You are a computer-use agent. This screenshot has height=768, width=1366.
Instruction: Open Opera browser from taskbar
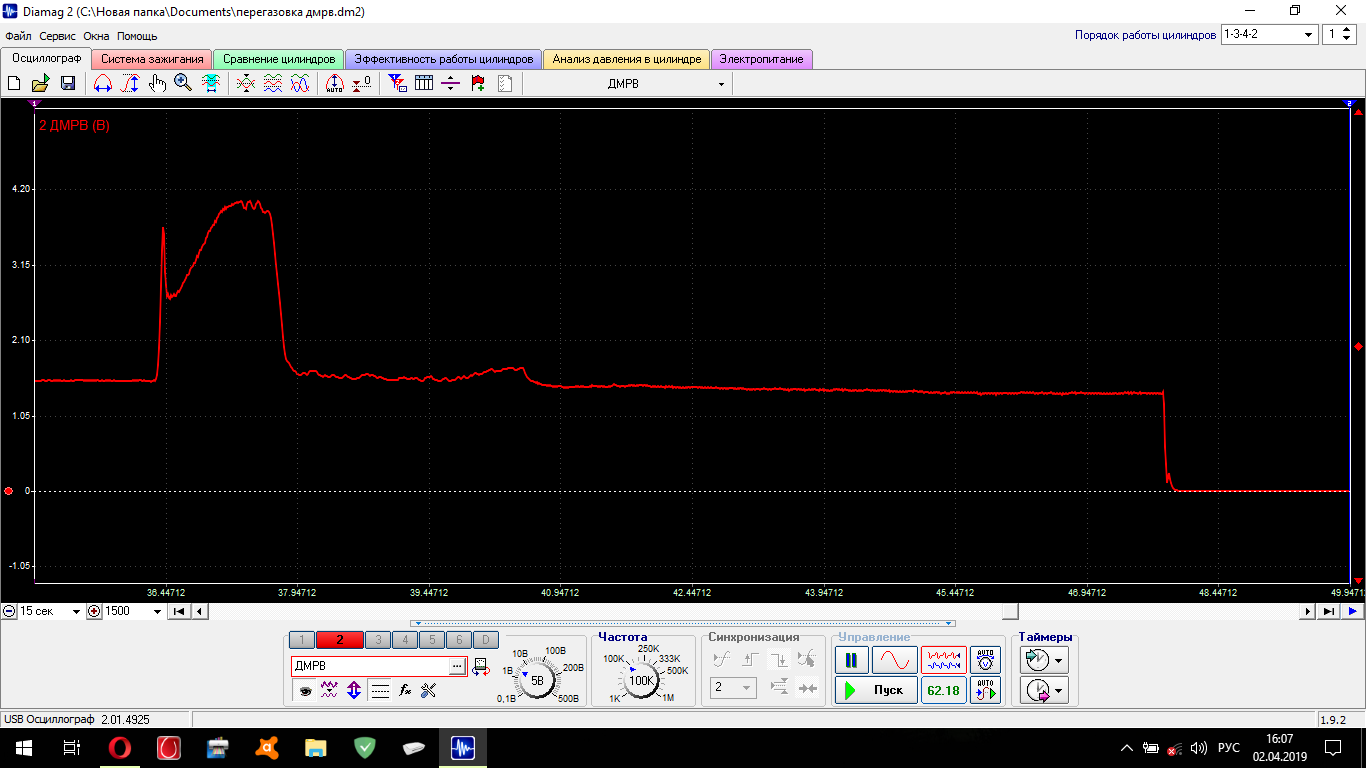(119, 747)
